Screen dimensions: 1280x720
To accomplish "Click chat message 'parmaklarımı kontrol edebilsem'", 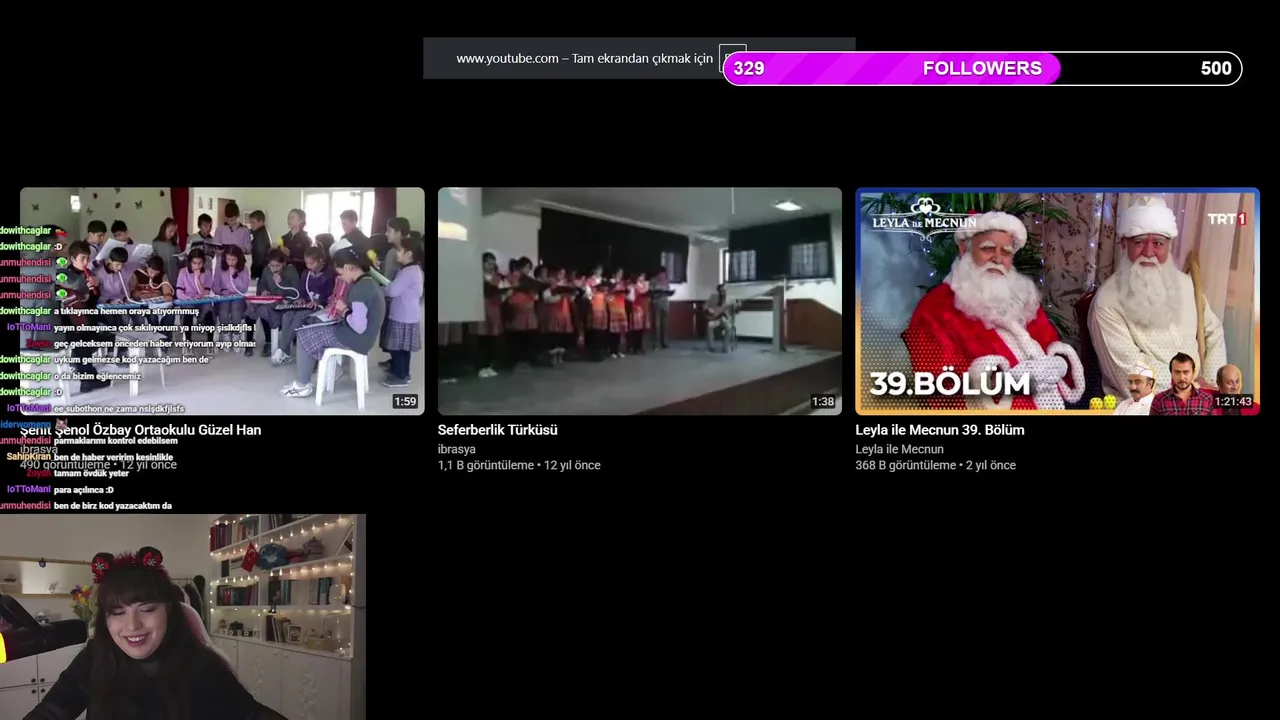I will point(116,441).
